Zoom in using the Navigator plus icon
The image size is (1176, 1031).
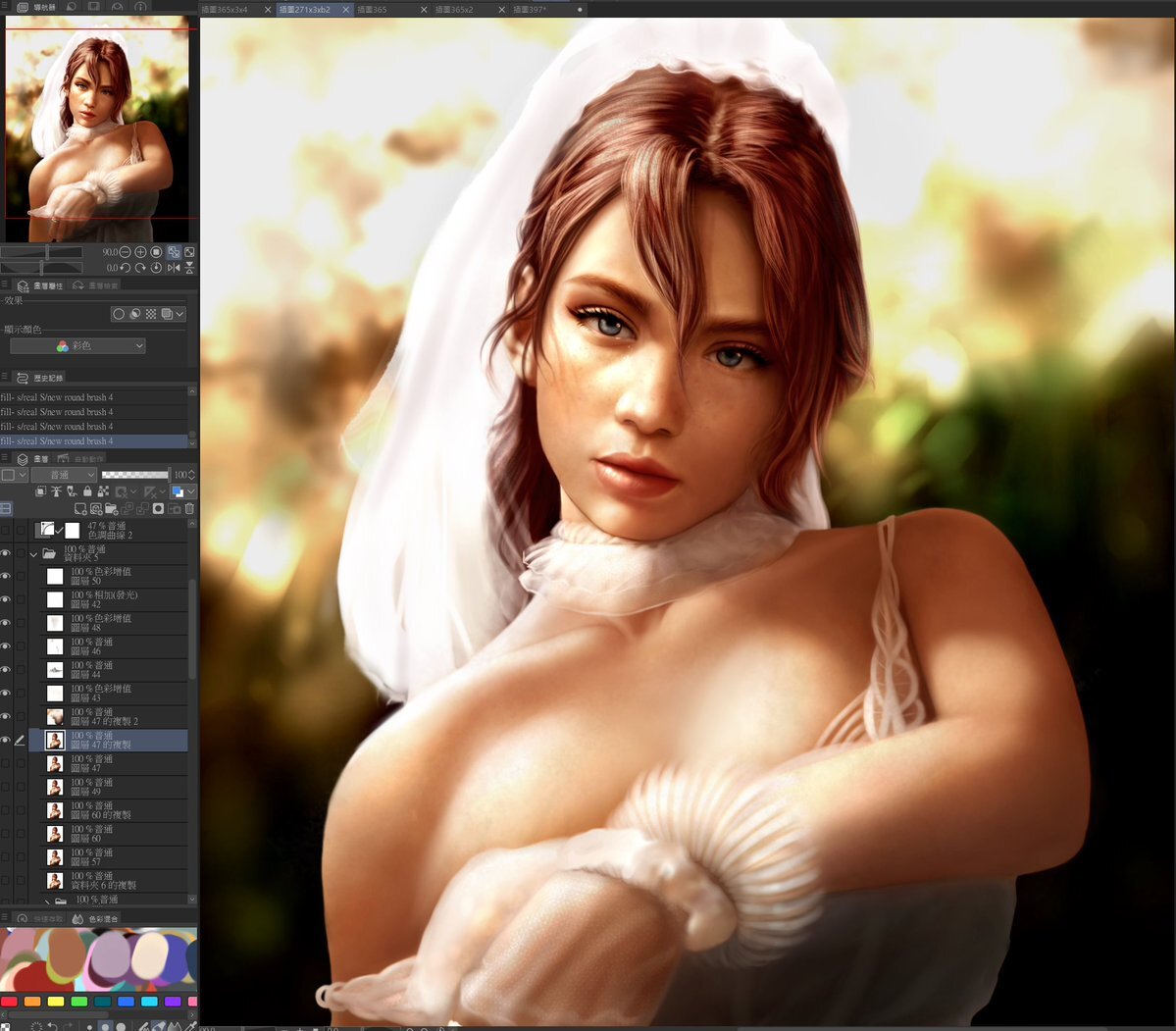click(x=140, y=252)
